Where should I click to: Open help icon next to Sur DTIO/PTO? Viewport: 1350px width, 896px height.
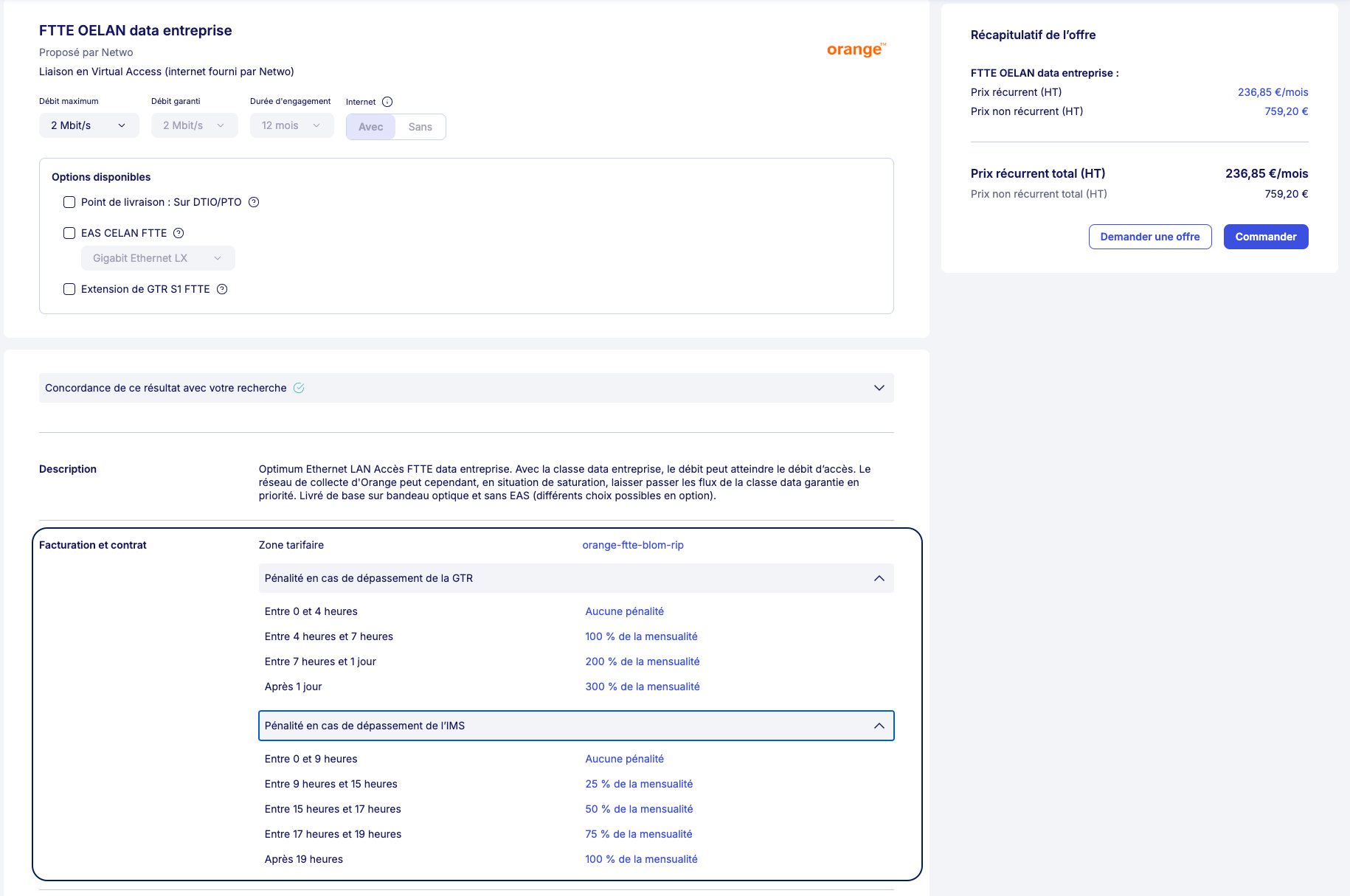tap(254, 202)
